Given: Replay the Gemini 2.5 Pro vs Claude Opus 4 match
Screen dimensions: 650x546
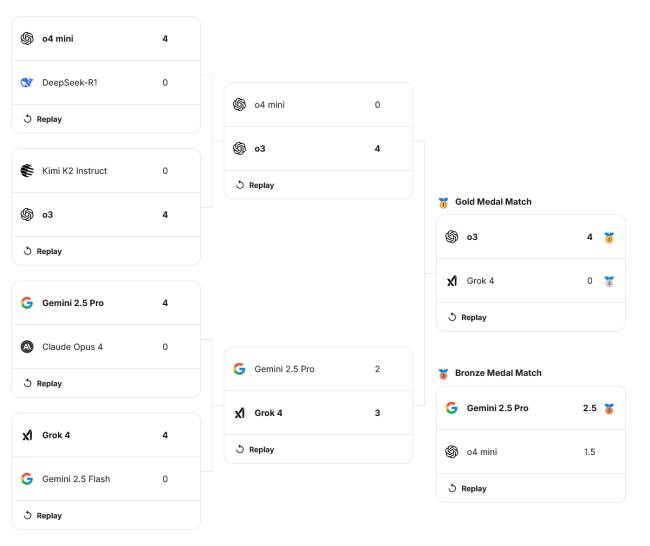Looking at the screenshot, I should pyautogui.click(x=42, y=383).
